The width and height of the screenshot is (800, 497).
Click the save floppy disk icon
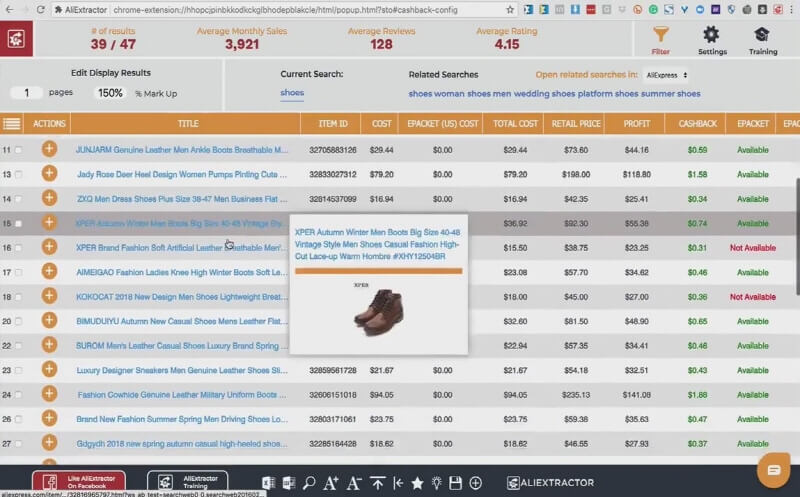(455, 483)
